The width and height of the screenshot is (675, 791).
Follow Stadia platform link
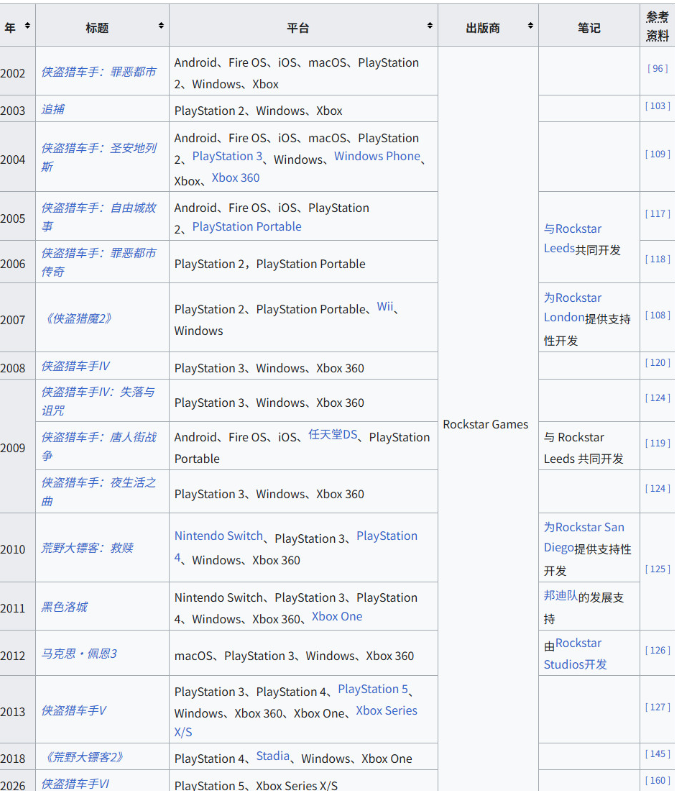pyautogui.click(x=272, y=756)
